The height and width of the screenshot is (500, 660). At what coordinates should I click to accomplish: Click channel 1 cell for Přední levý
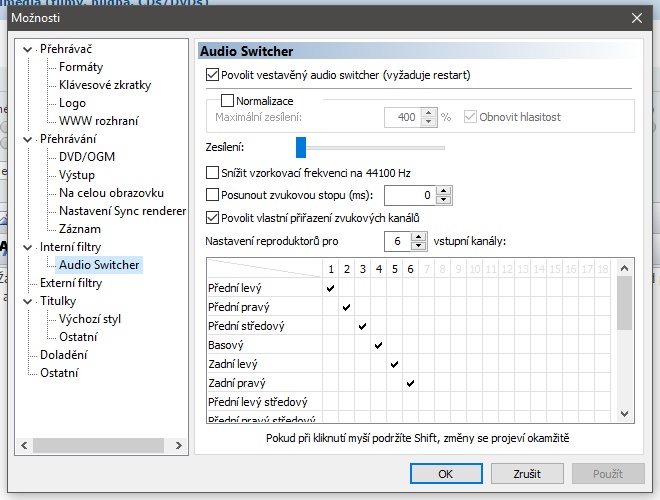coord(330,288)
